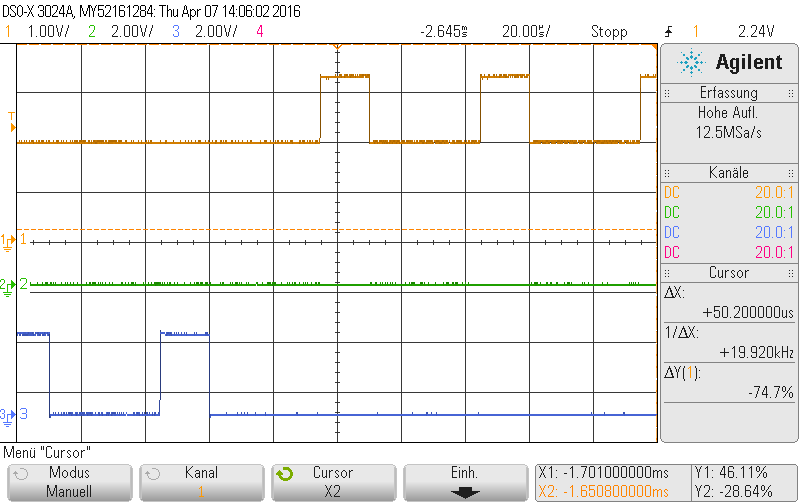Click the ΔX value +50.200000us
The image size is (800, 503).
coord(748,312)
